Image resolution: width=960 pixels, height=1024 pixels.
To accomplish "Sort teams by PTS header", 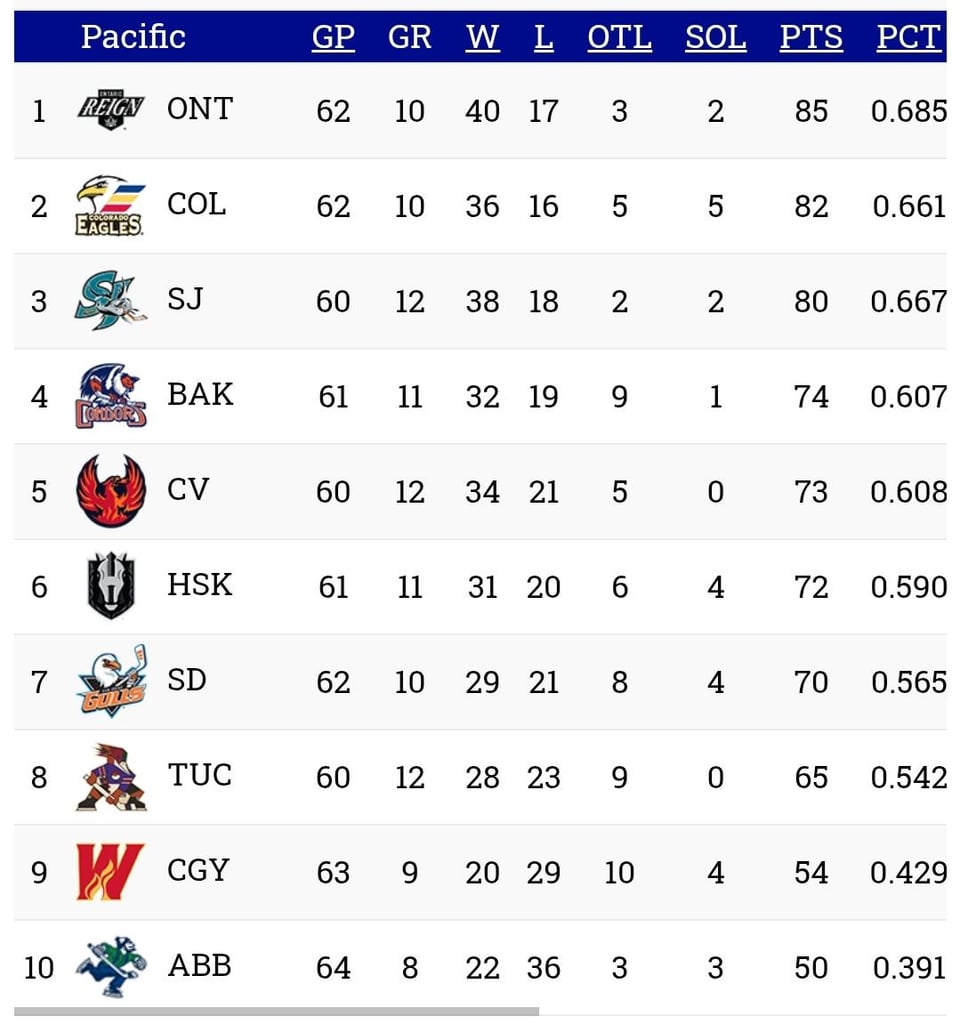I will (x=811, y=38).
